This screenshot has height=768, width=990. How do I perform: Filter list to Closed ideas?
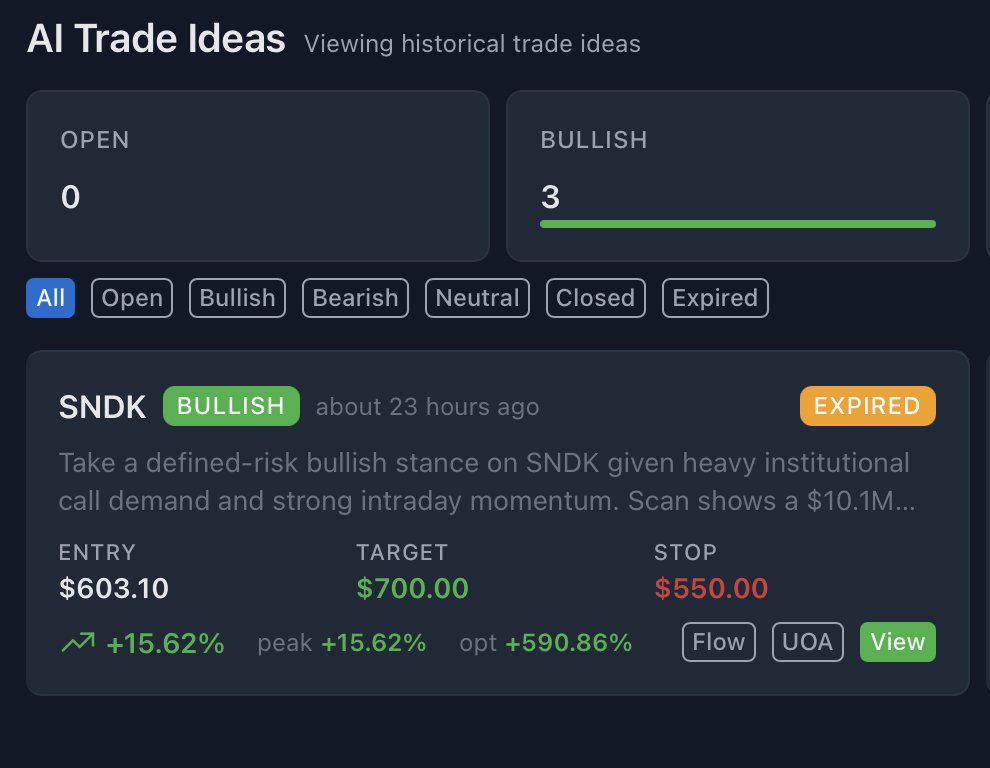595,298
